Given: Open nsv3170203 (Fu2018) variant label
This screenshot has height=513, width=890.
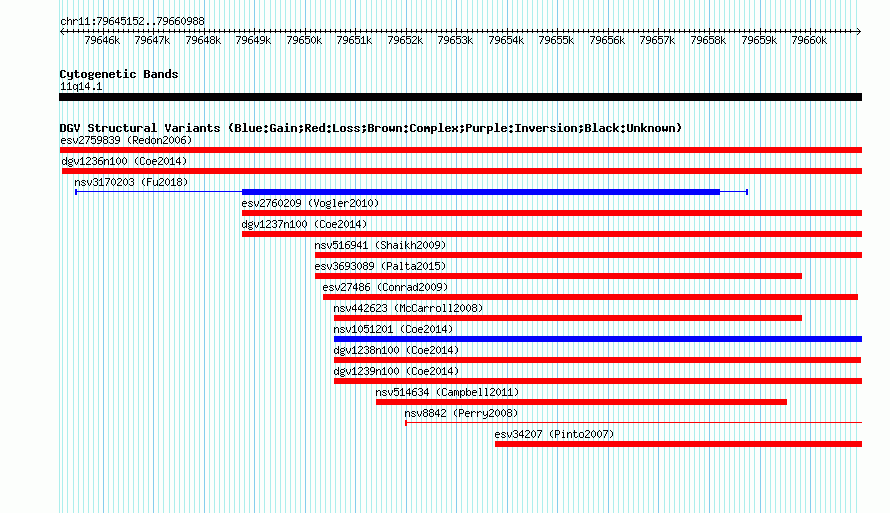Looking at the screenshot, I should tap(131, 182).
